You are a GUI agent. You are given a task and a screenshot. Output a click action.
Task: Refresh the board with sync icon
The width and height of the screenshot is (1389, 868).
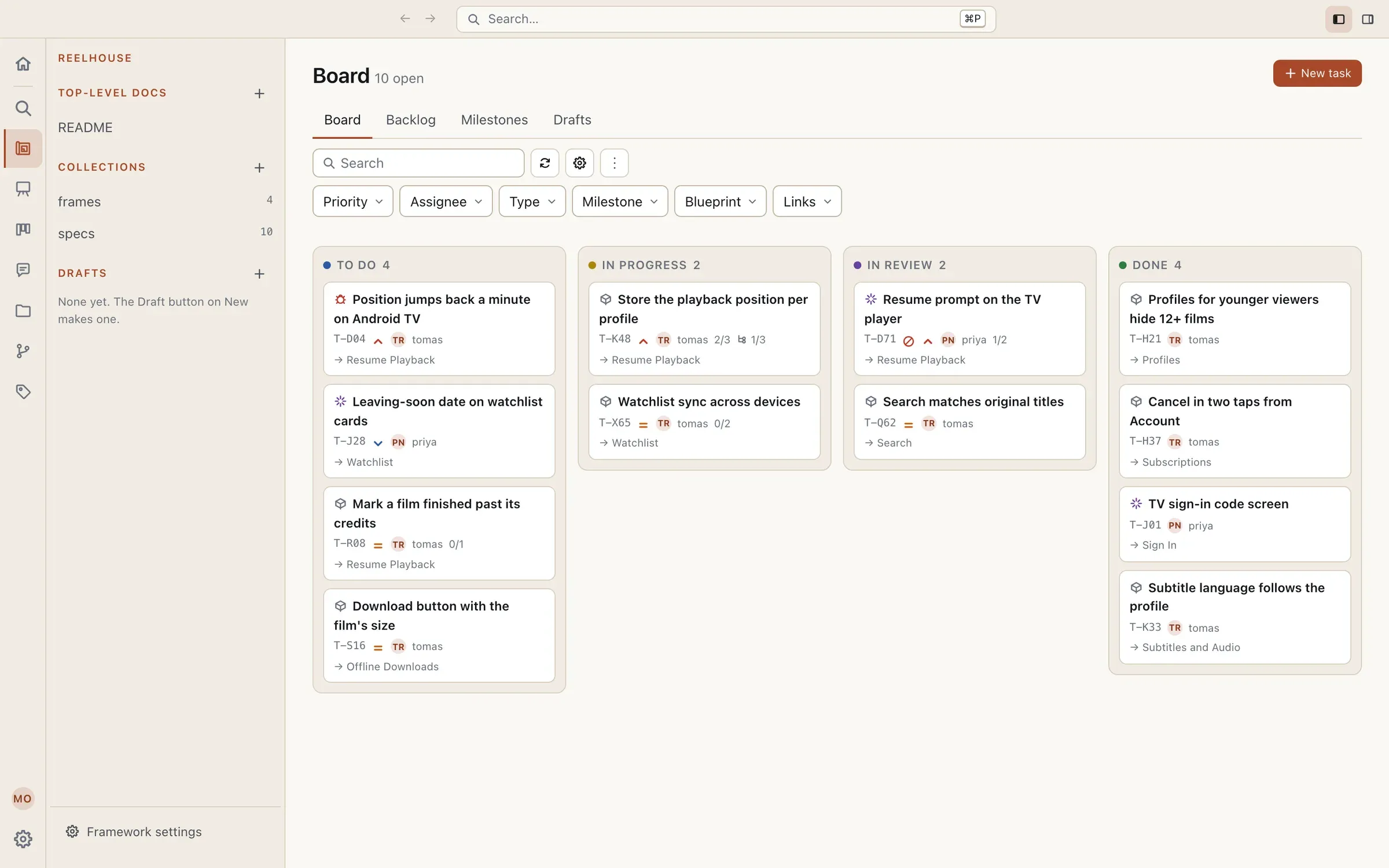point(545,163)
